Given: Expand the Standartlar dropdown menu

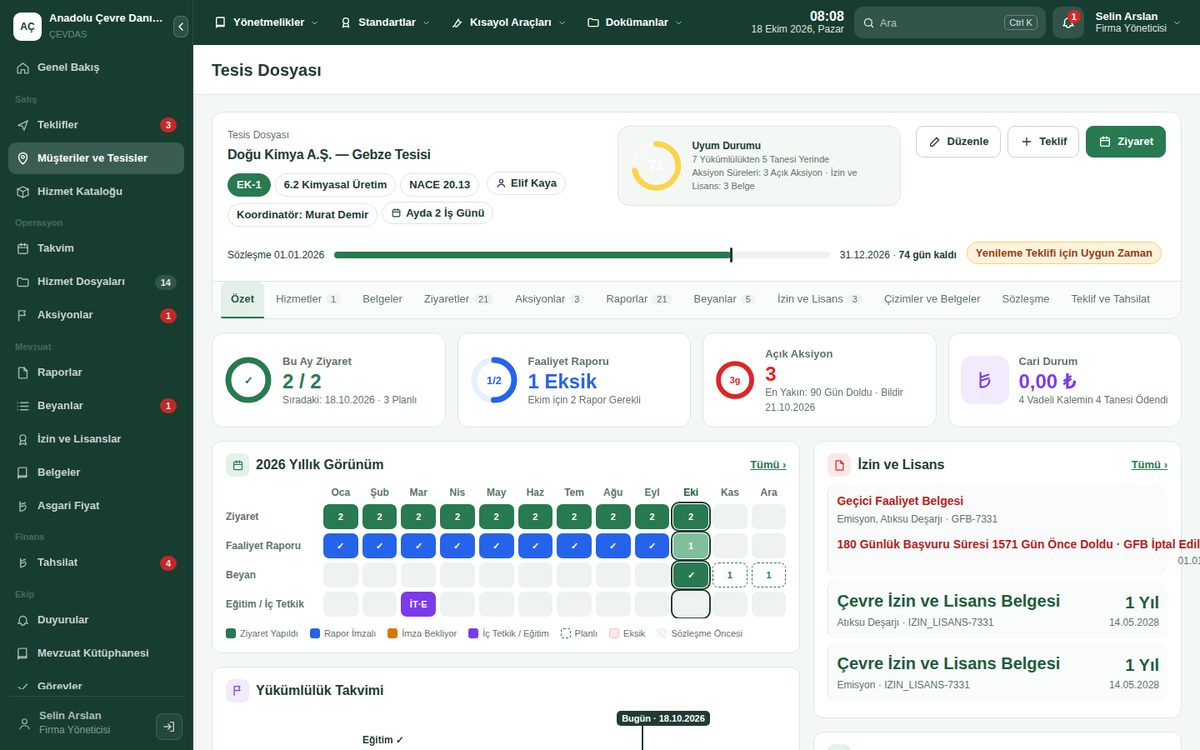Looking at the screenshot, I should click(385, 22).
